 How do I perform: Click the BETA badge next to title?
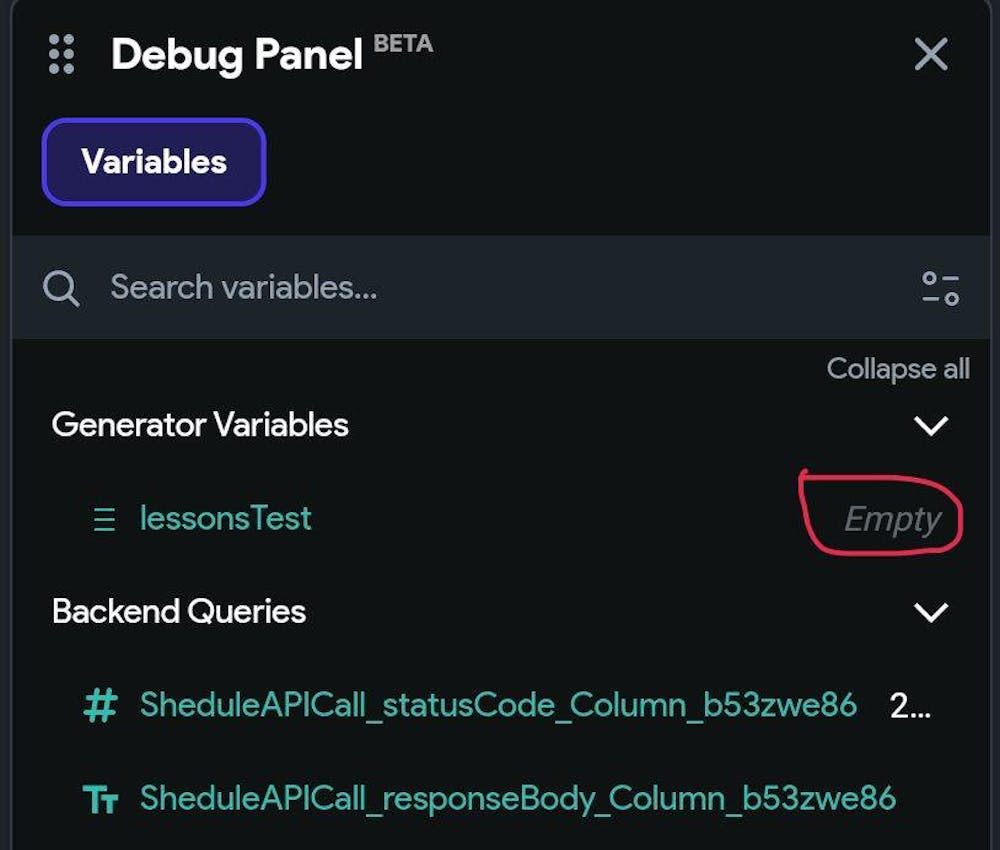tap(403, 44)
